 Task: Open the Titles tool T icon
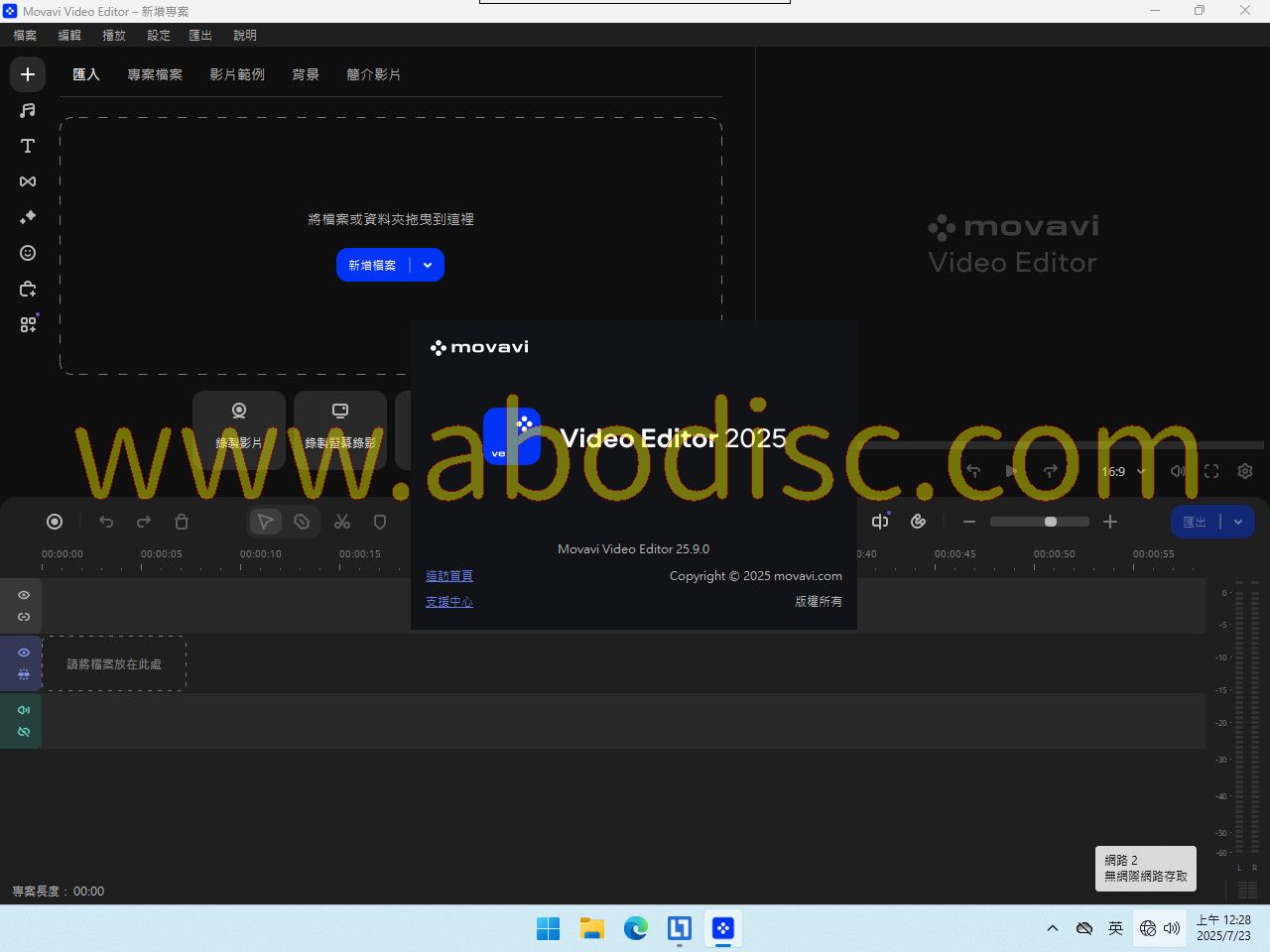tap(28, 146)
